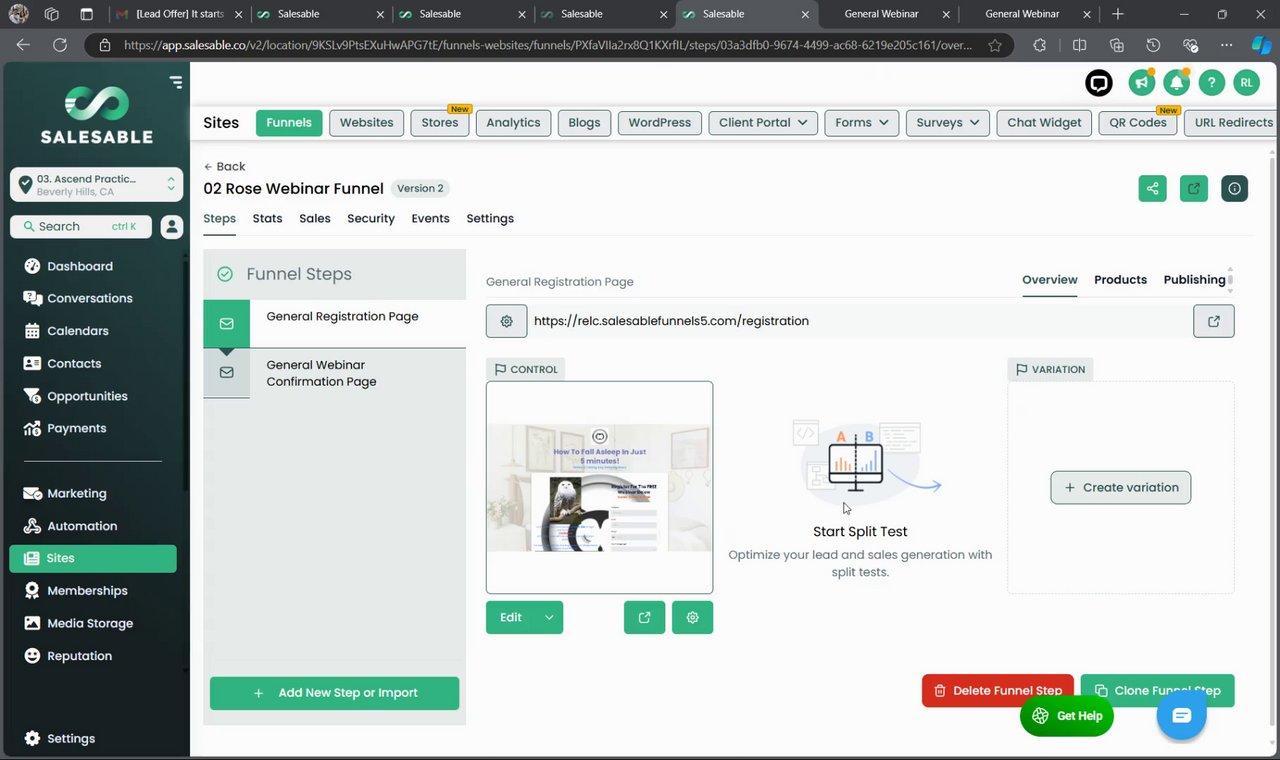The height and width of the screenshot is (760, 1280).
Task: Click the user profile icon beside Search
Action: point(172,227)
